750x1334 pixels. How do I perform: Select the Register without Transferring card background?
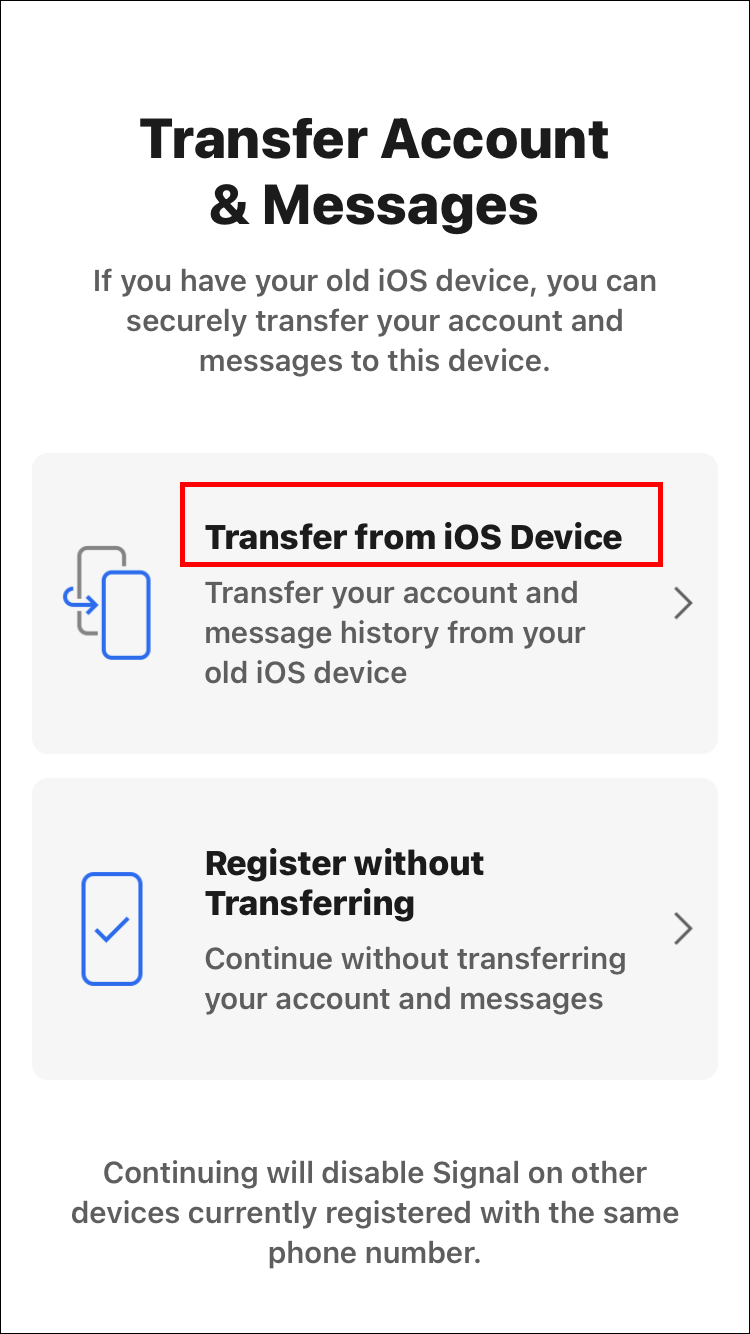pyautogui.click(x=375, y=929)
